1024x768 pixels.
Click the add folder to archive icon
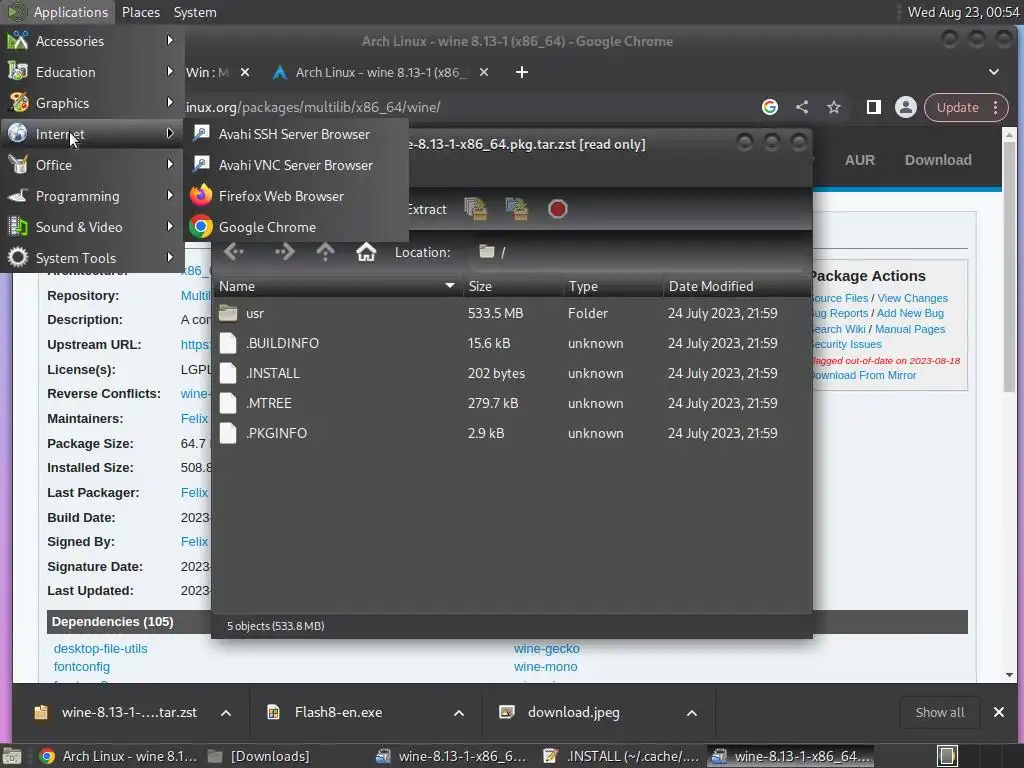517,209
